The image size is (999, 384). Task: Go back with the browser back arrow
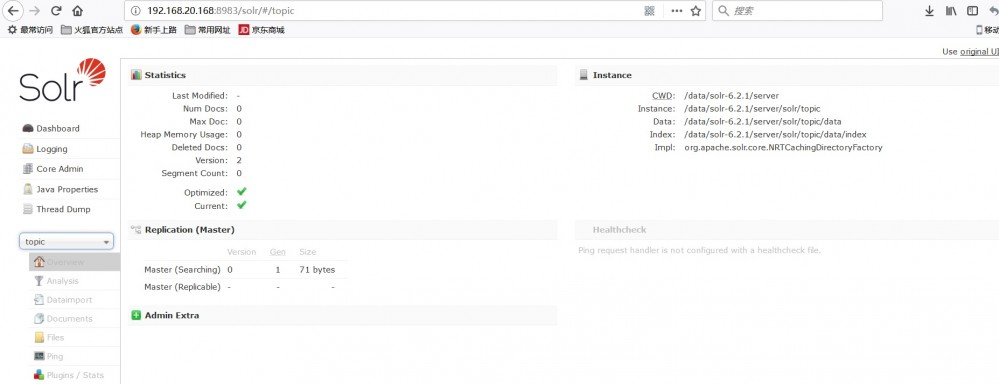[13, 11]
